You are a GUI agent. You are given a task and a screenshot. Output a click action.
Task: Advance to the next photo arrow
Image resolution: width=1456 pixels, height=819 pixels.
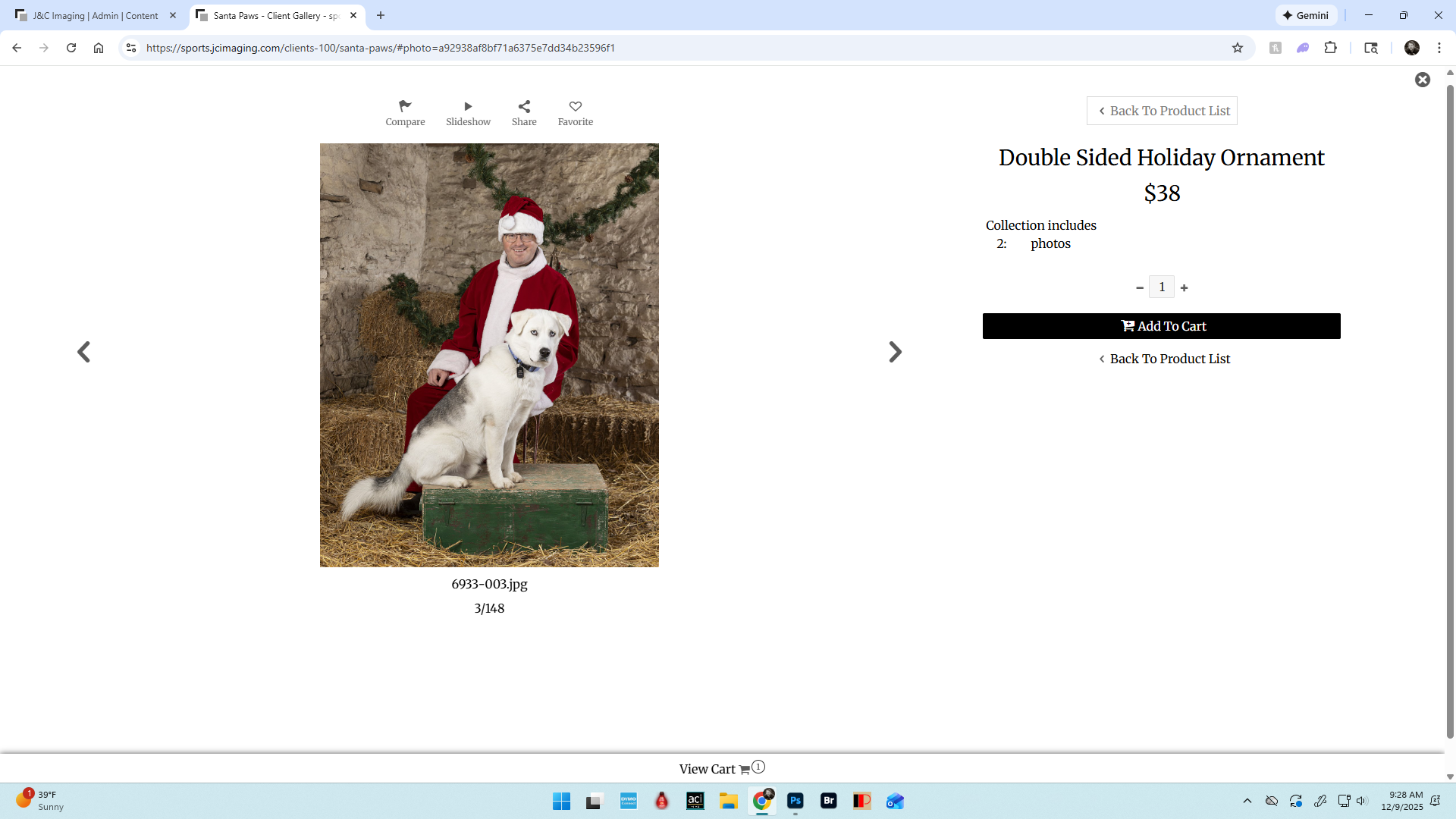coord(895,352)
